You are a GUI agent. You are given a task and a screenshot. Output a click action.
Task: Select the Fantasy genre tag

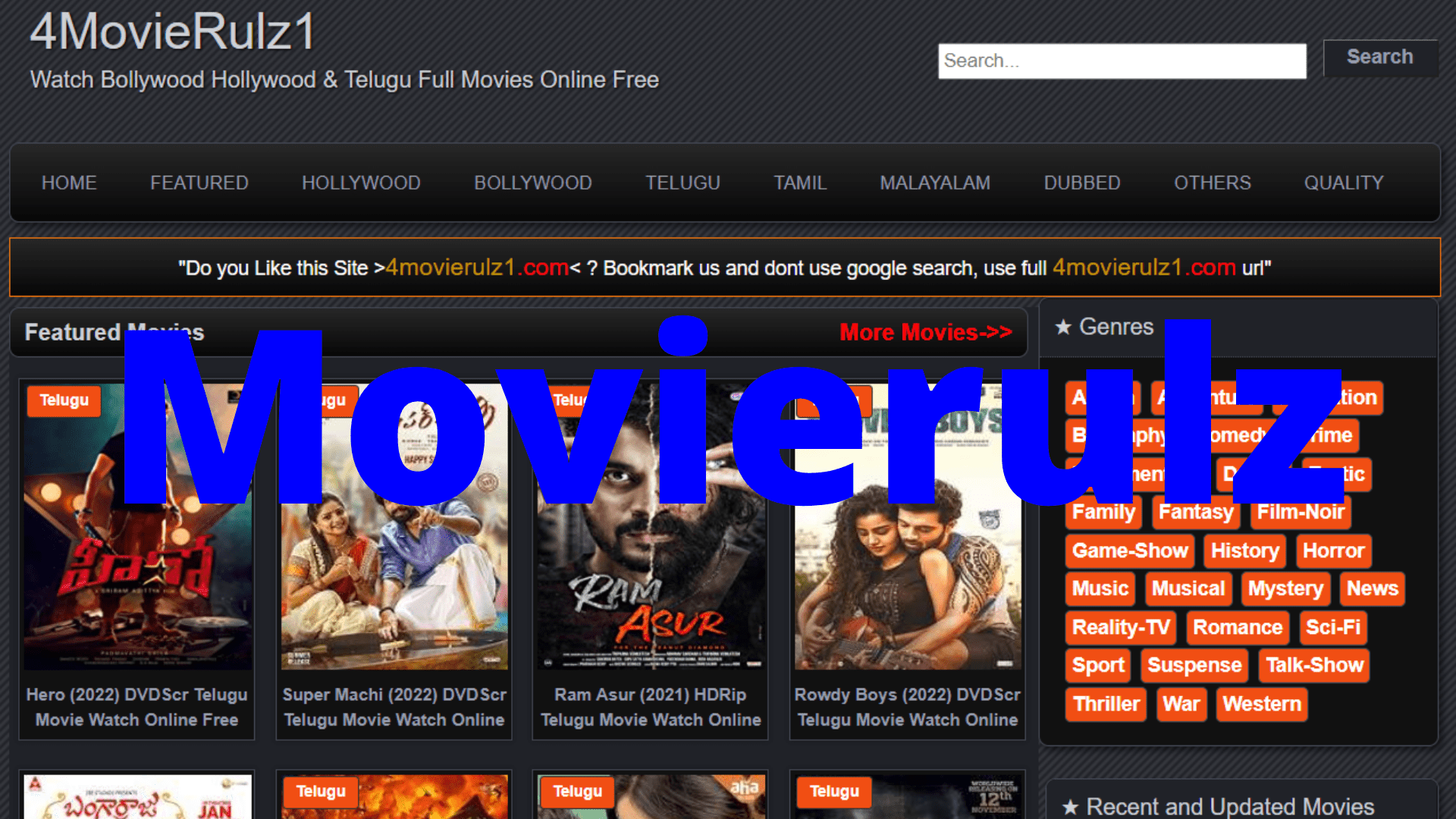click(1196, 513)
